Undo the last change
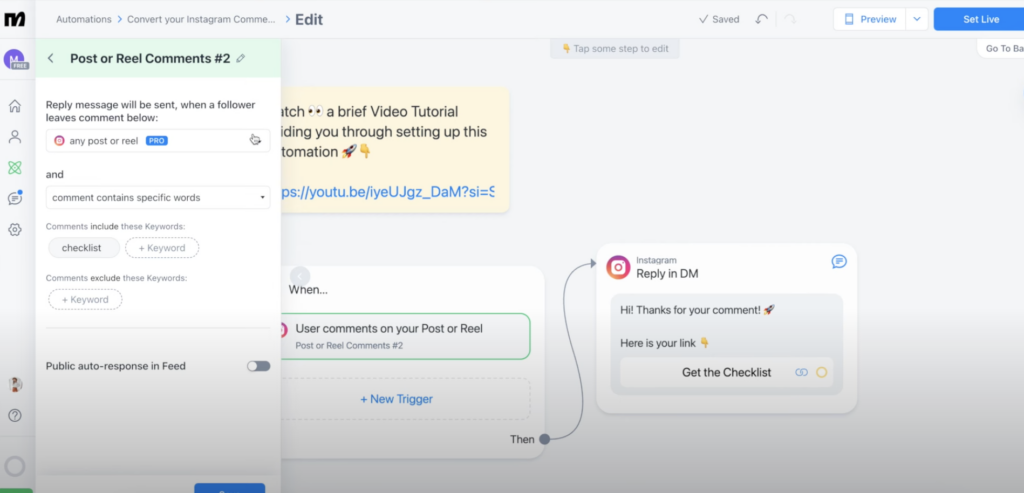 [x=761, y=19]
